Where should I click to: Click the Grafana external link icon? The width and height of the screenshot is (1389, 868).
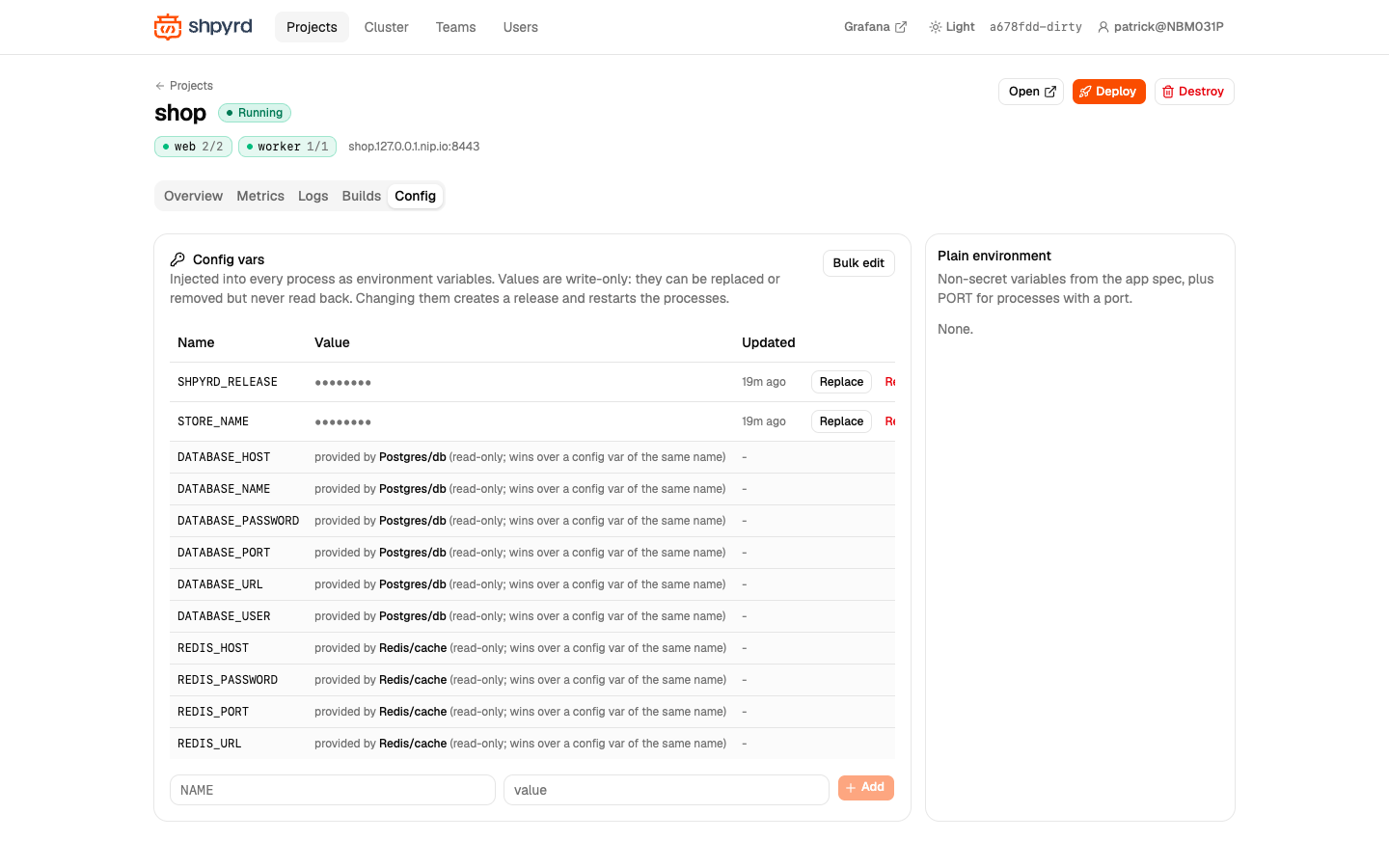[901, 27]
